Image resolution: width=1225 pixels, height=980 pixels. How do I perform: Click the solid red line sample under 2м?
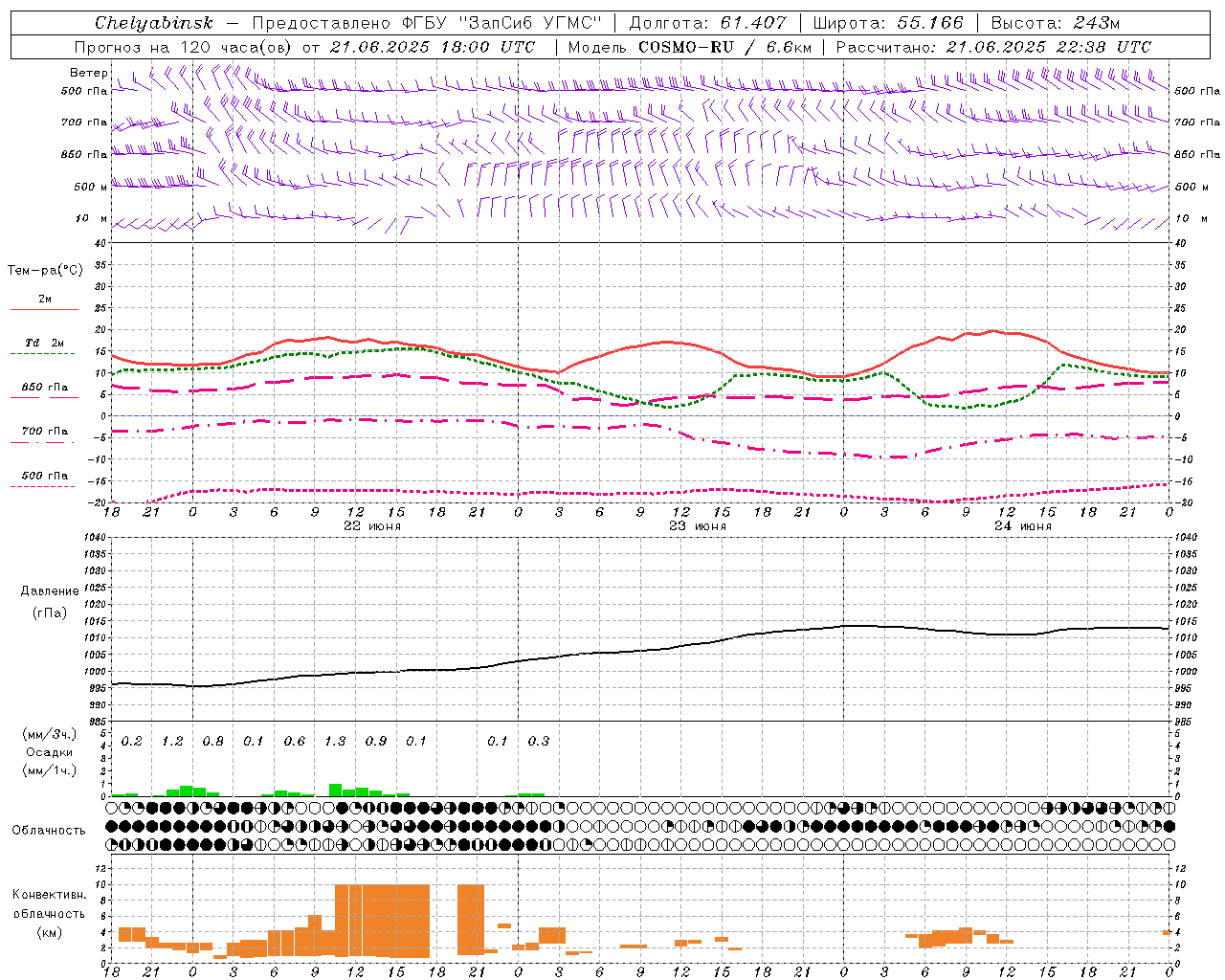coord(44,310)
